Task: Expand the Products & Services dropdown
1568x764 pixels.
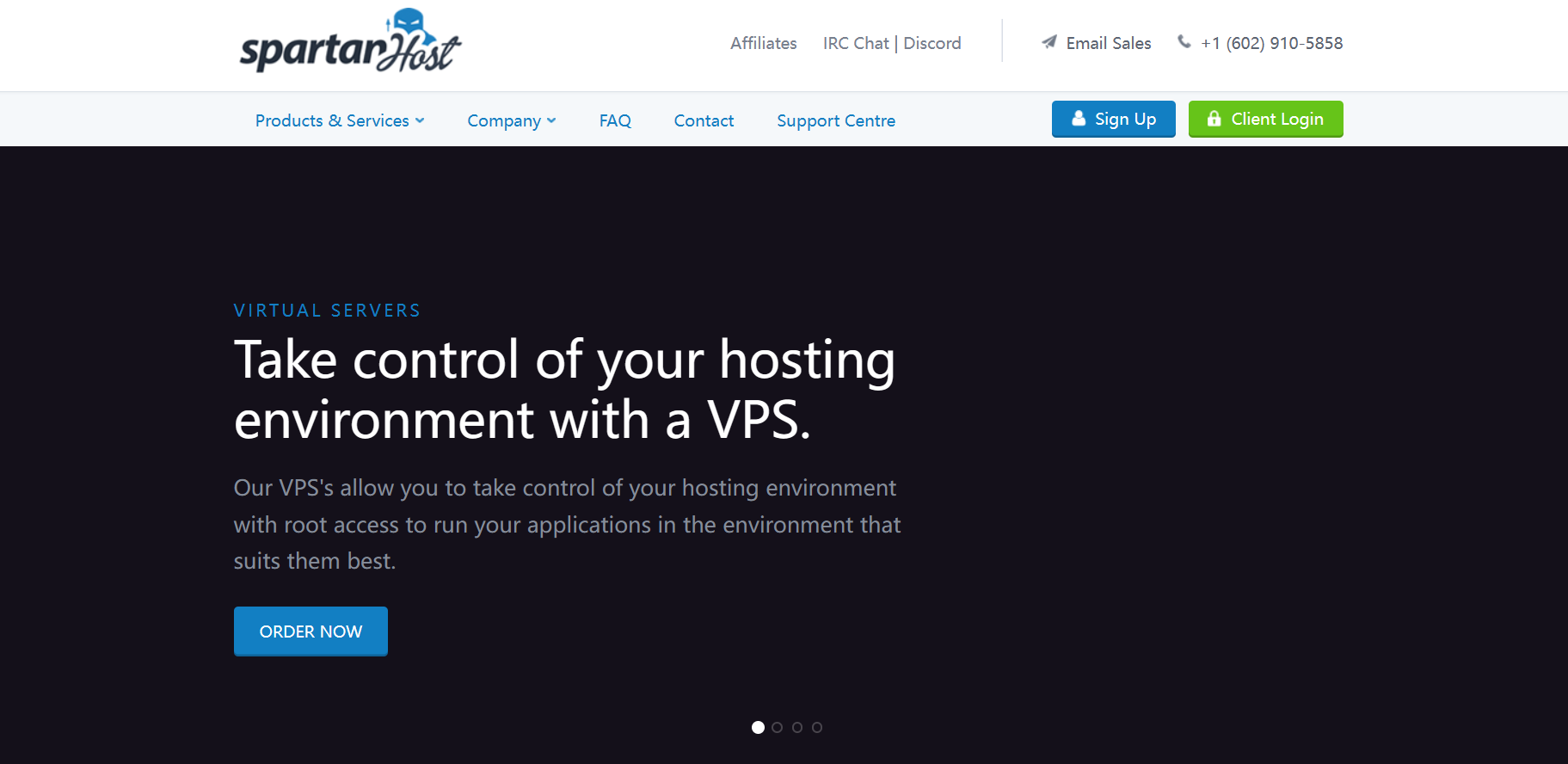Action: 340,120
